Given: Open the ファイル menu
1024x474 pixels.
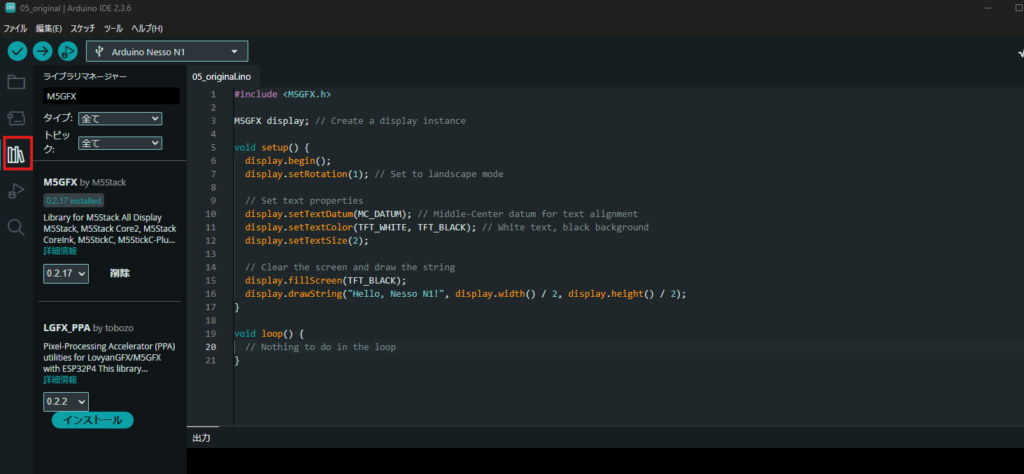Looking at the screenshot, I should 15,28.
